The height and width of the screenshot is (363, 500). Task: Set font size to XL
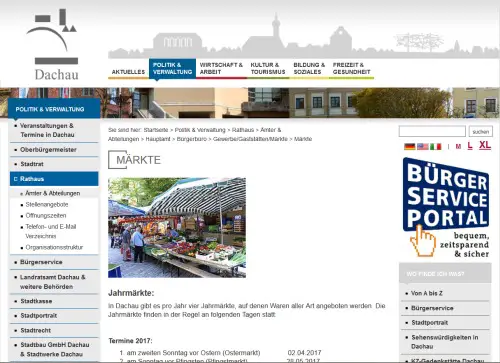click(x=485, y=145)
